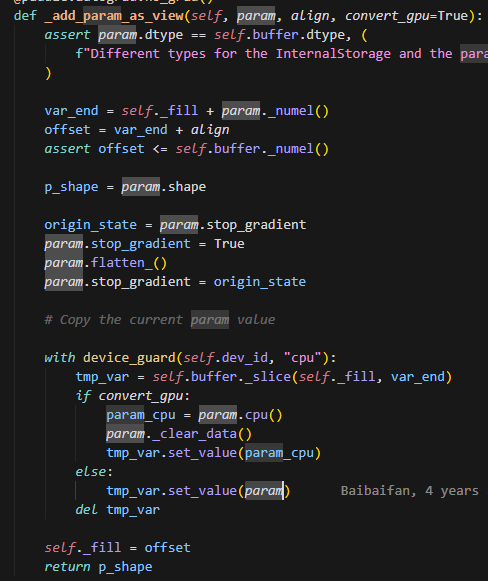Click offset in self._fill = offset
The image size is (488, 581).
167,548
